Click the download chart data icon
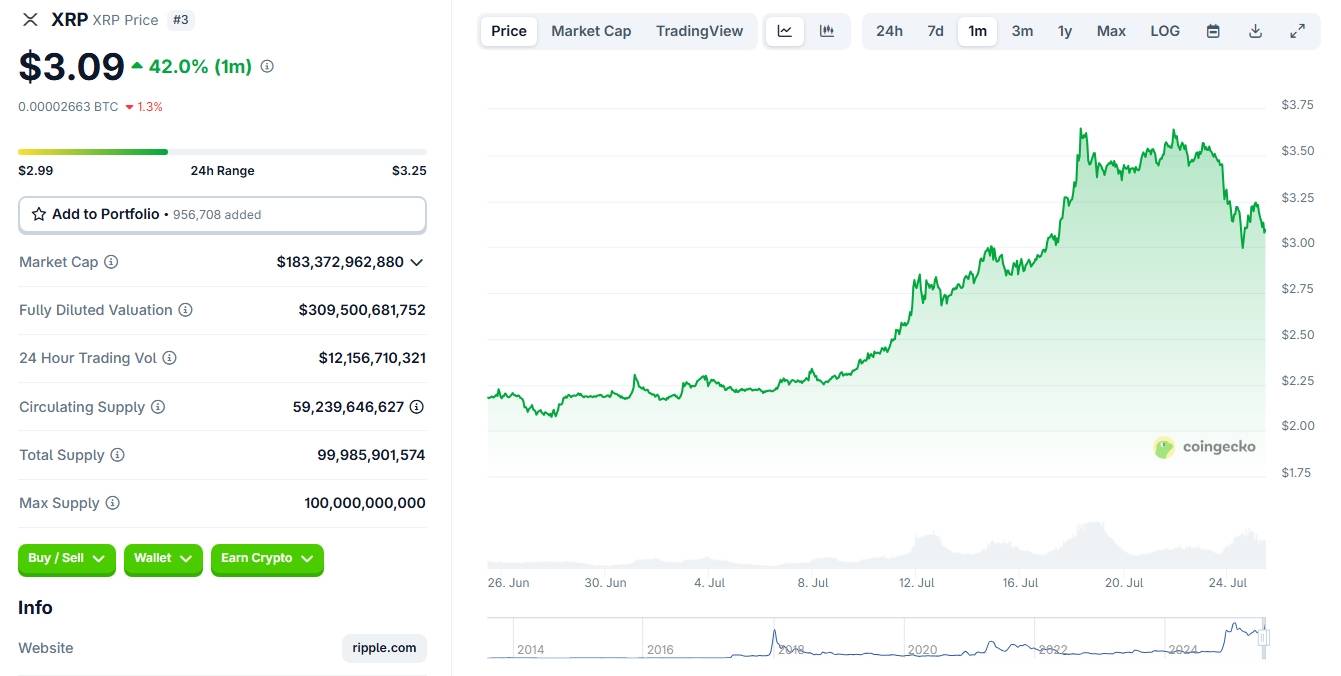Screen dimensions: 1341x676 pos(1255,31)
